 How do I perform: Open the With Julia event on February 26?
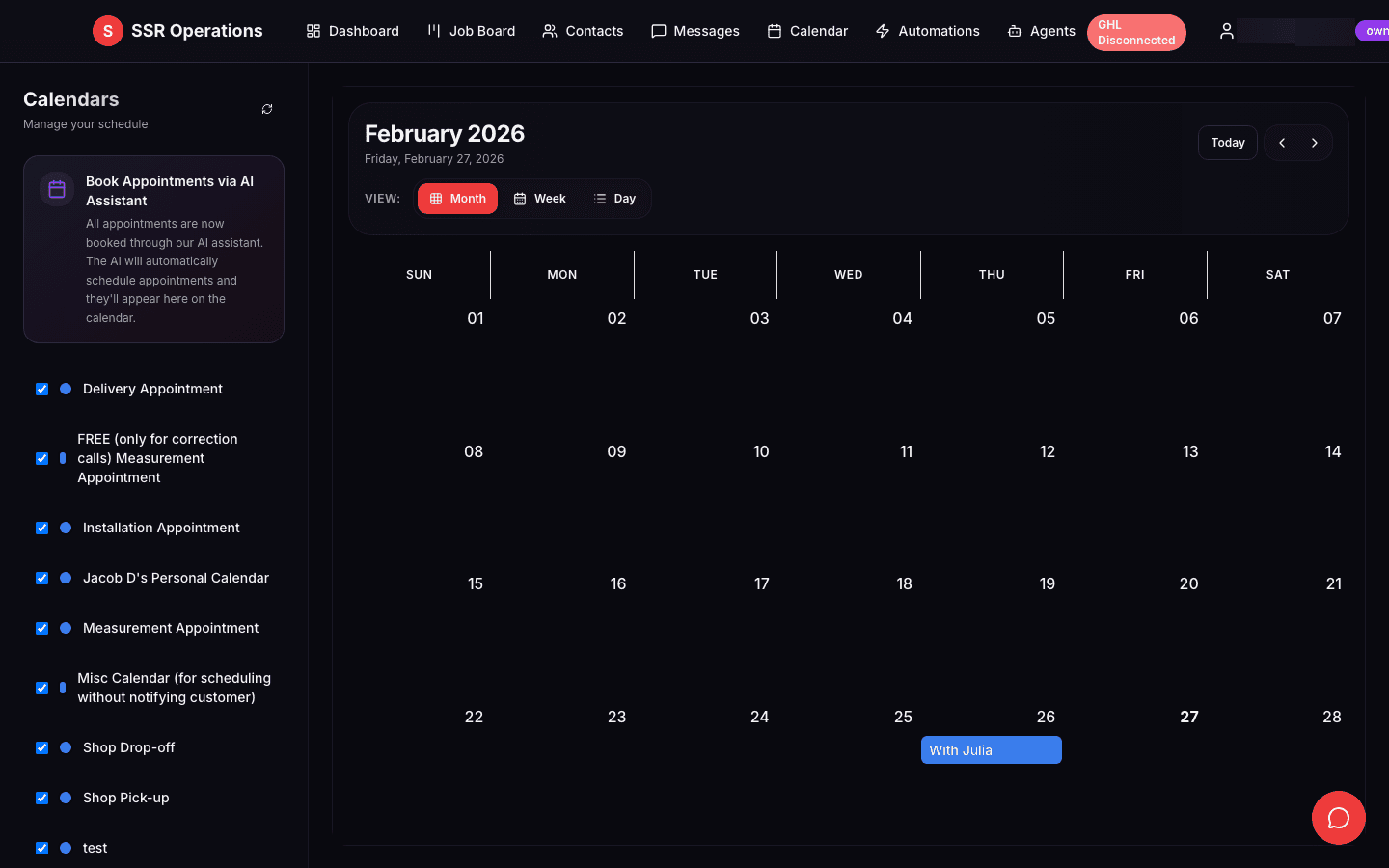[991, 749]
